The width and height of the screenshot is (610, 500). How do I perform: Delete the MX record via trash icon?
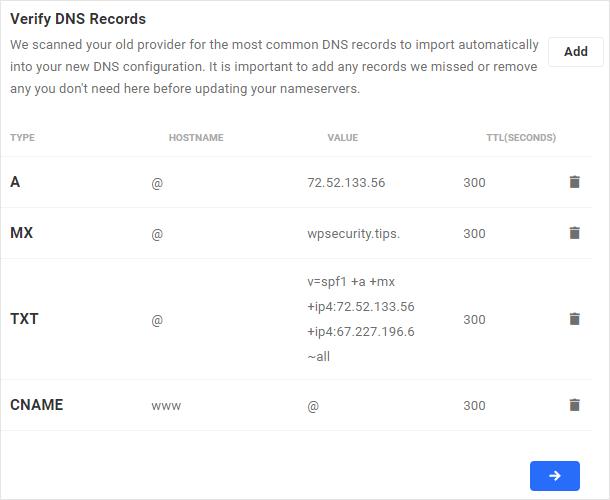click(575, 233)
